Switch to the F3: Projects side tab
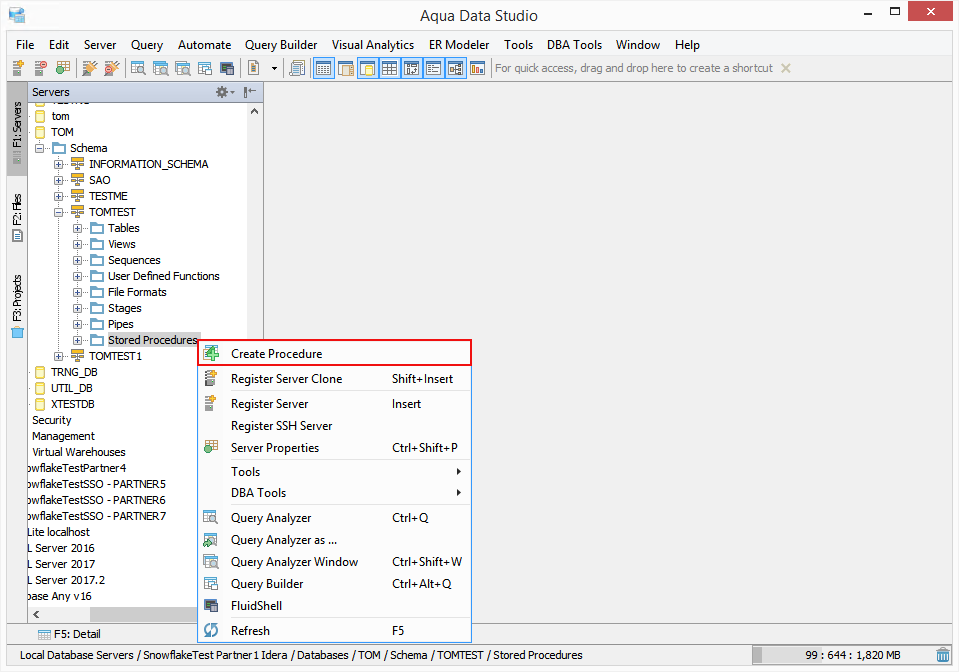This screenshot has height=672, width=959. pyautogui.click(x=17, y=306)
